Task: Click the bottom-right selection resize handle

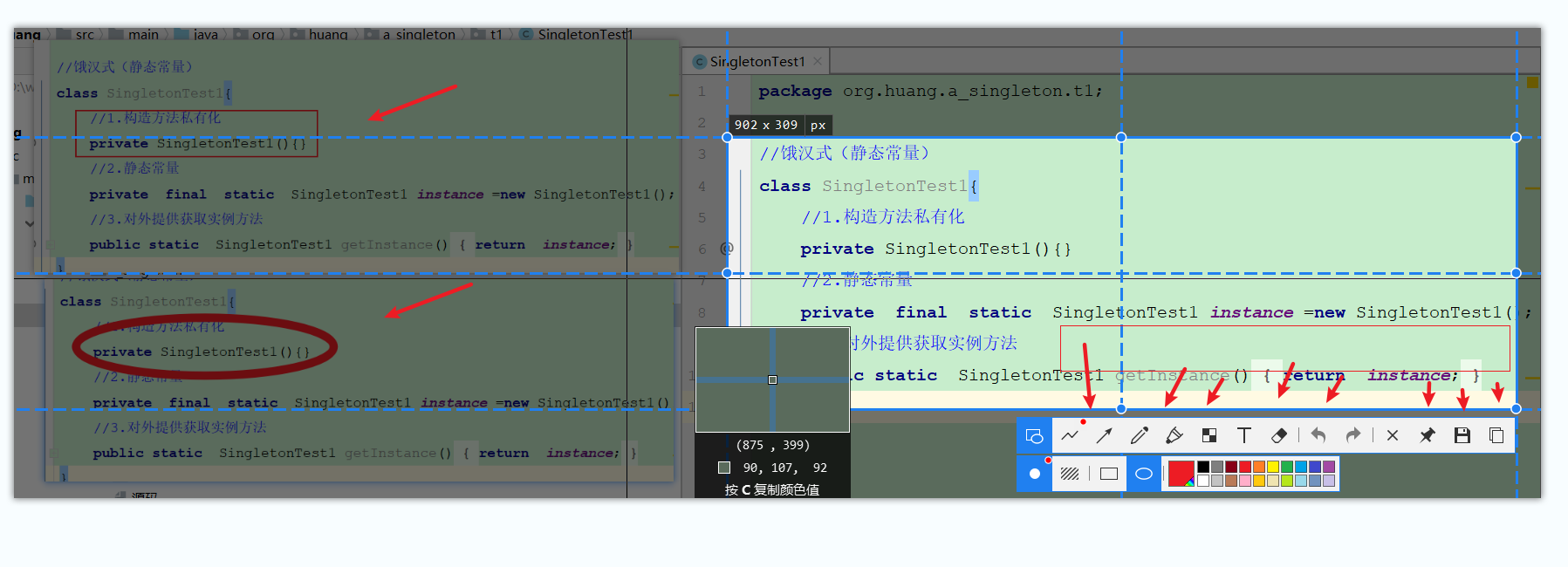Action: (x=1516, y=408)
